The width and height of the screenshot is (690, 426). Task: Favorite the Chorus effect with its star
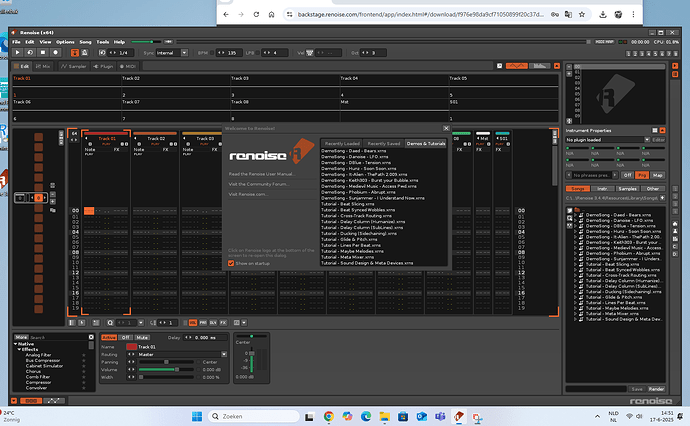[84, 371]
